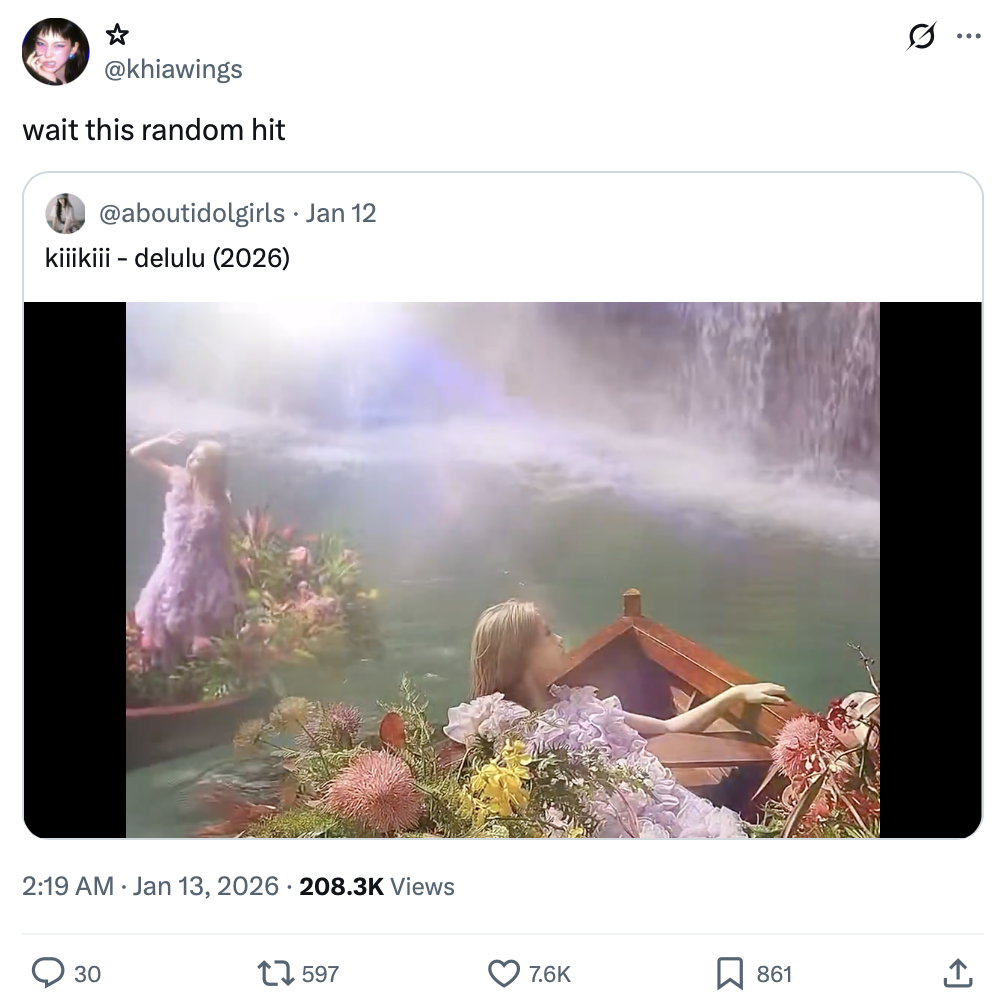
Task: Bookmark the tweet with the bookmark icon
Action: pyautogui.click(x=730, y=972)
